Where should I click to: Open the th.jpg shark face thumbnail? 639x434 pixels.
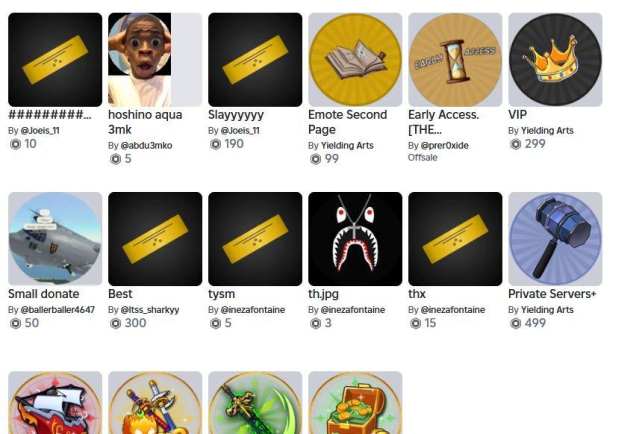(x=355, y=239)
